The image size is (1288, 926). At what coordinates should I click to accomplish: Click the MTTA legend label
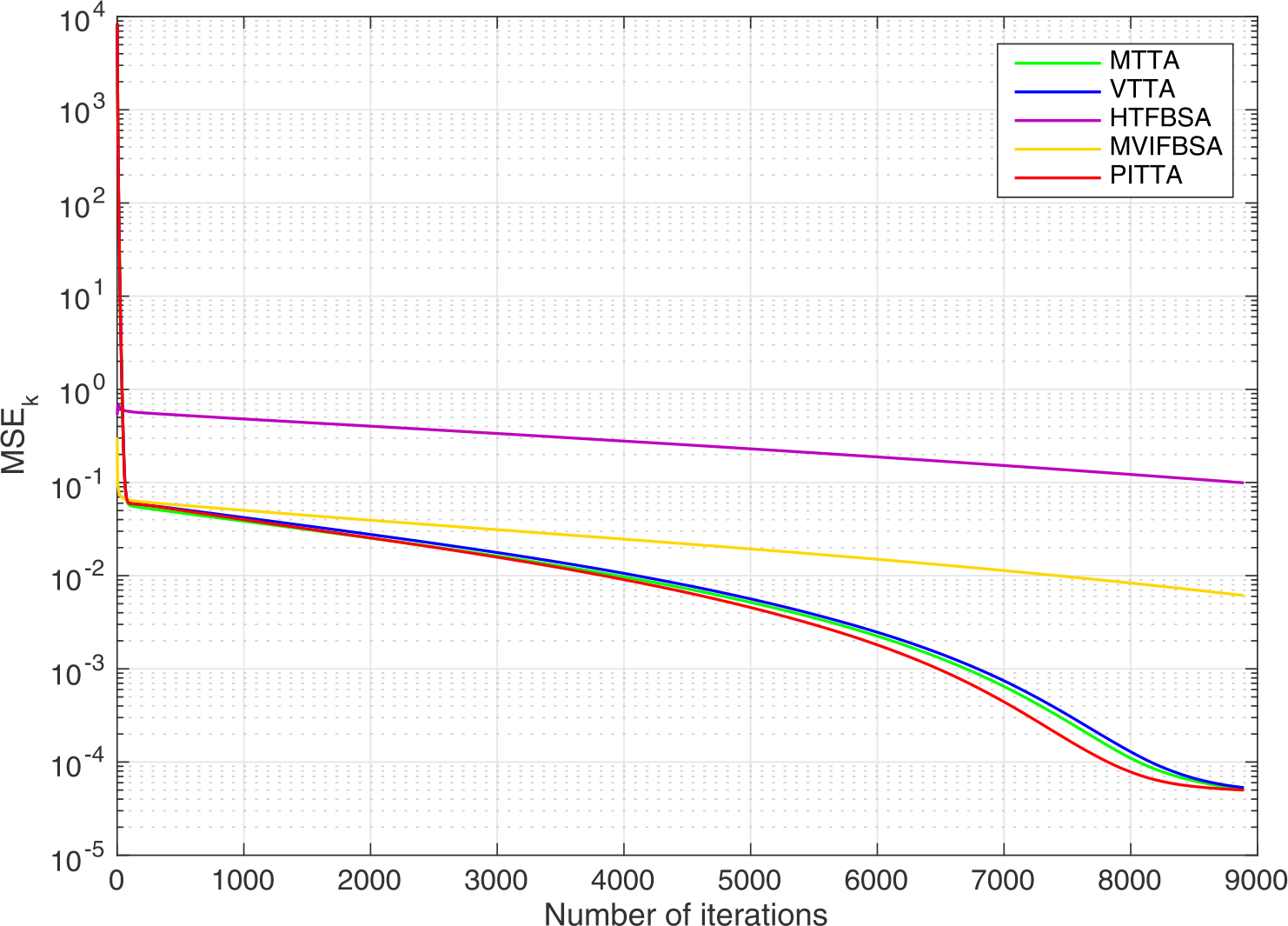(x=1145, y=61)
